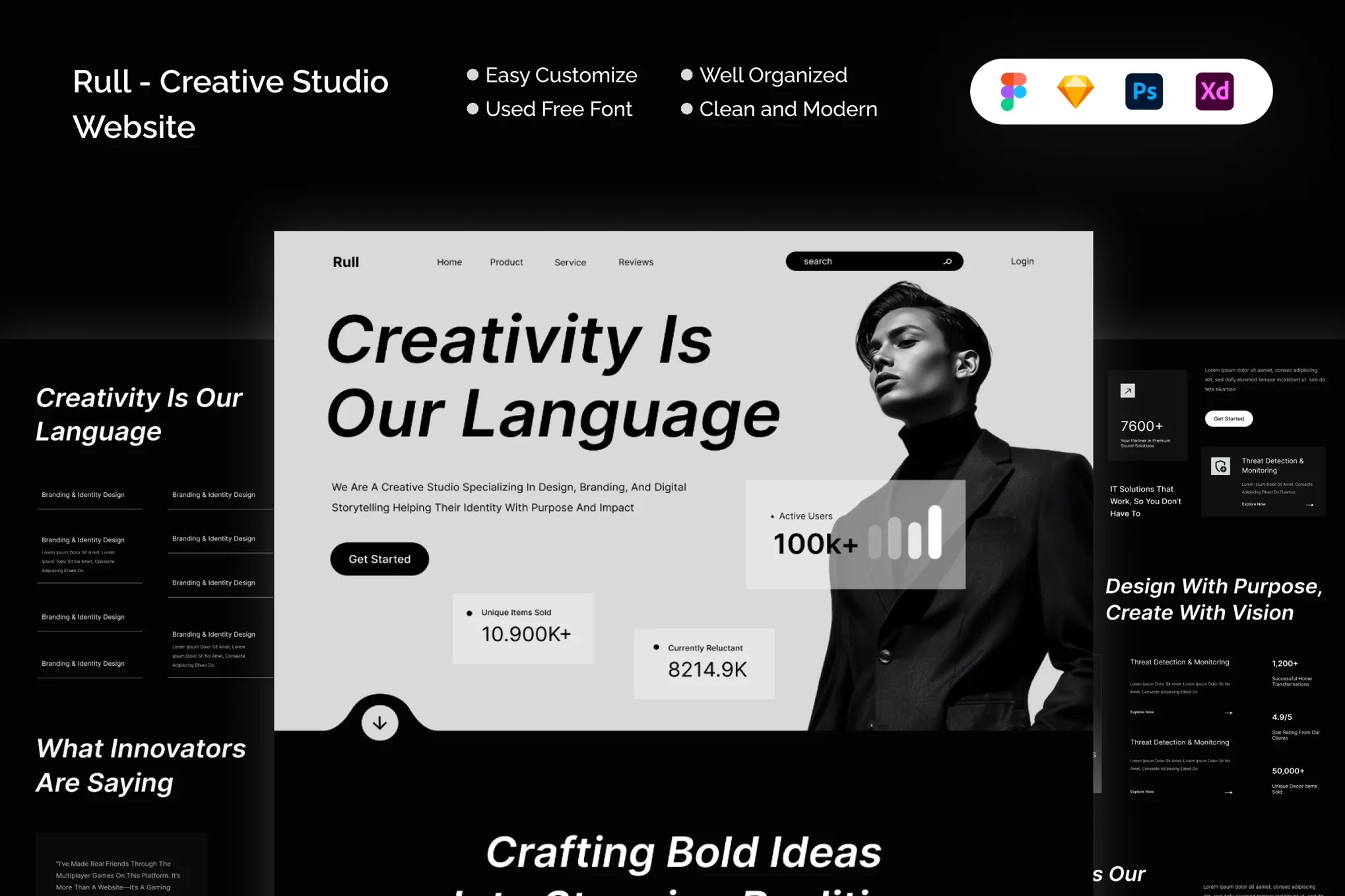The image size is (1345, 896).
Task: Open the Home menu item
Action: click(x=449, y=262)
